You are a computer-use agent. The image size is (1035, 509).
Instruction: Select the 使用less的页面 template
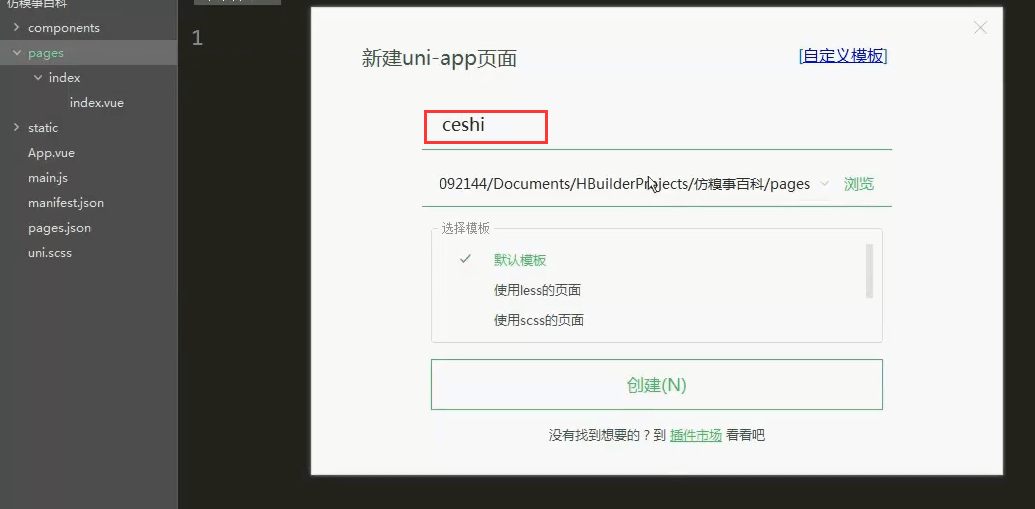[537, 290]
